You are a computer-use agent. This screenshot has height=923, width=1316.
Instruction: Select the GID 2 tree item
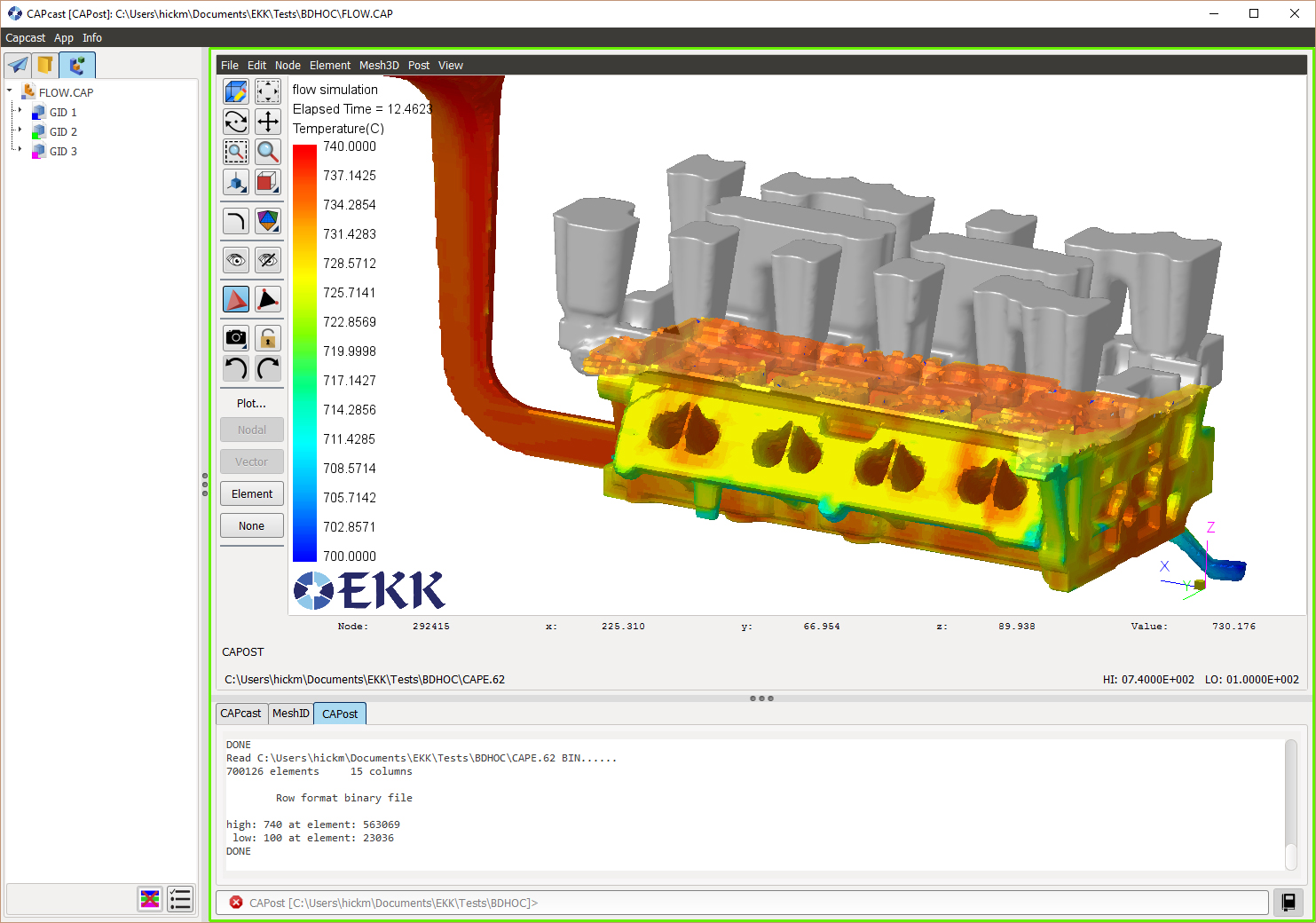63,132
